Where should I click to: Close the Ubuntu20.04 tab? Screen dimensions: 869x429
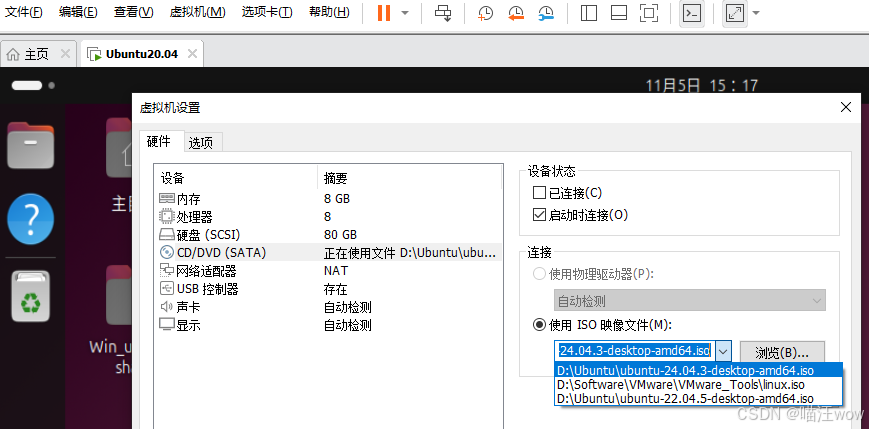tap(192, 54)
